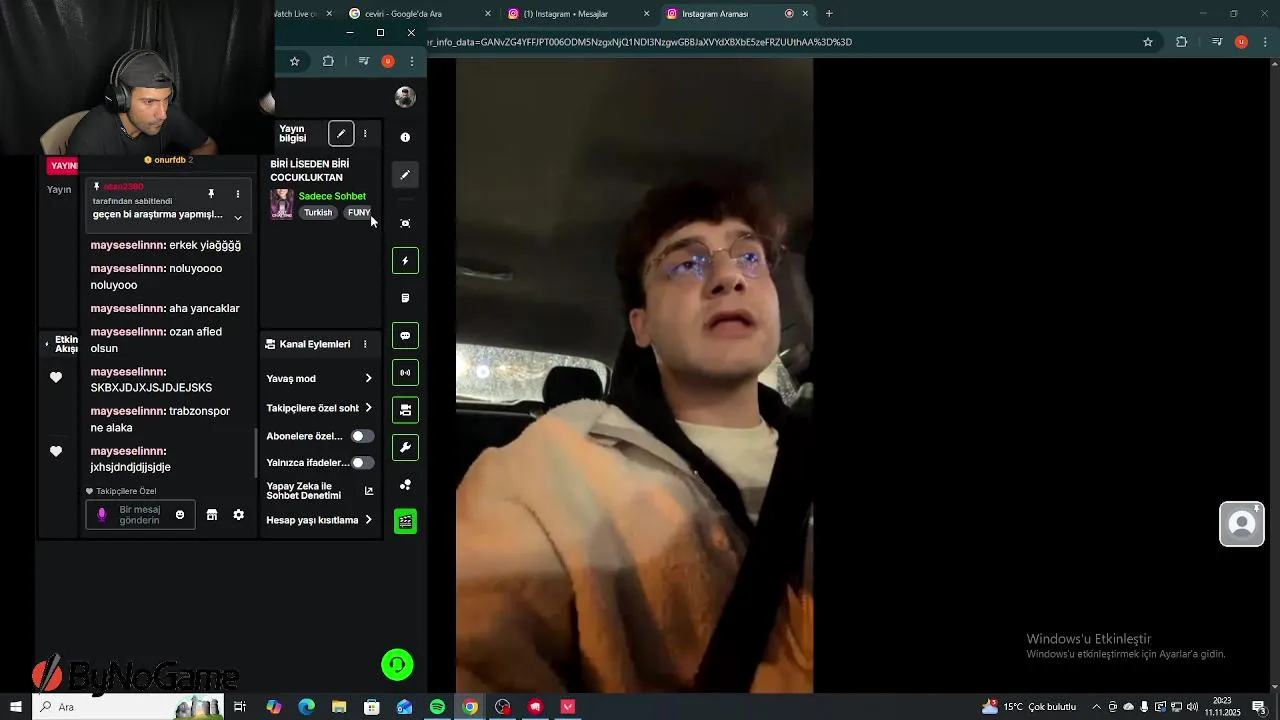Click the chat panel scrollbar

(x=257, y=452)
